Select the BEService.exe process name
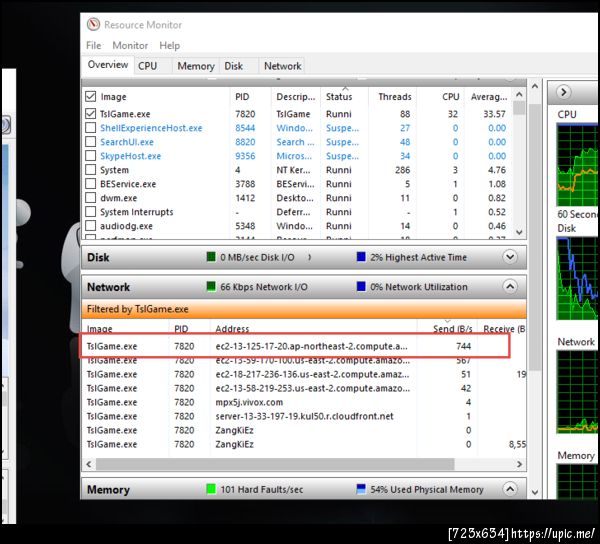The width and height of the screenshot is (600, 544). (128, 184)
